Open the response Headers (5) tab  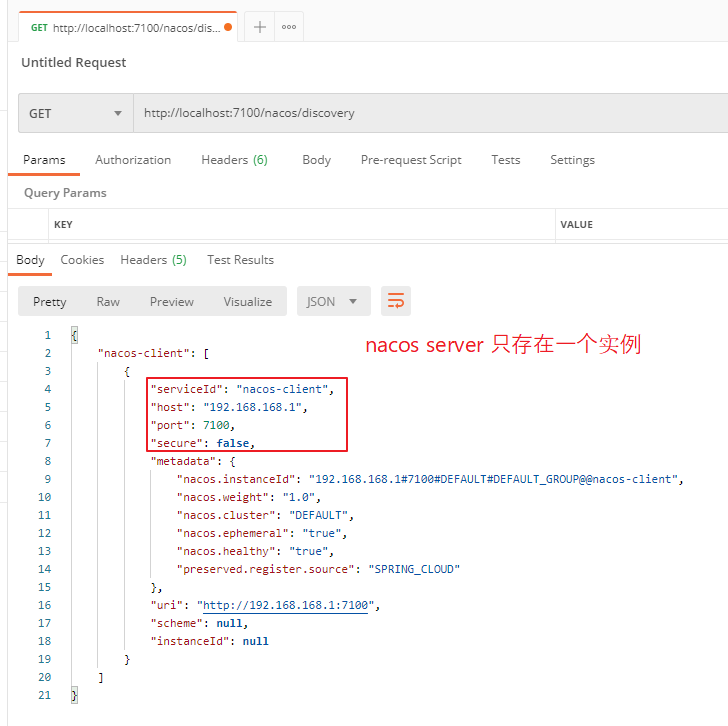(x=153, y=260)
